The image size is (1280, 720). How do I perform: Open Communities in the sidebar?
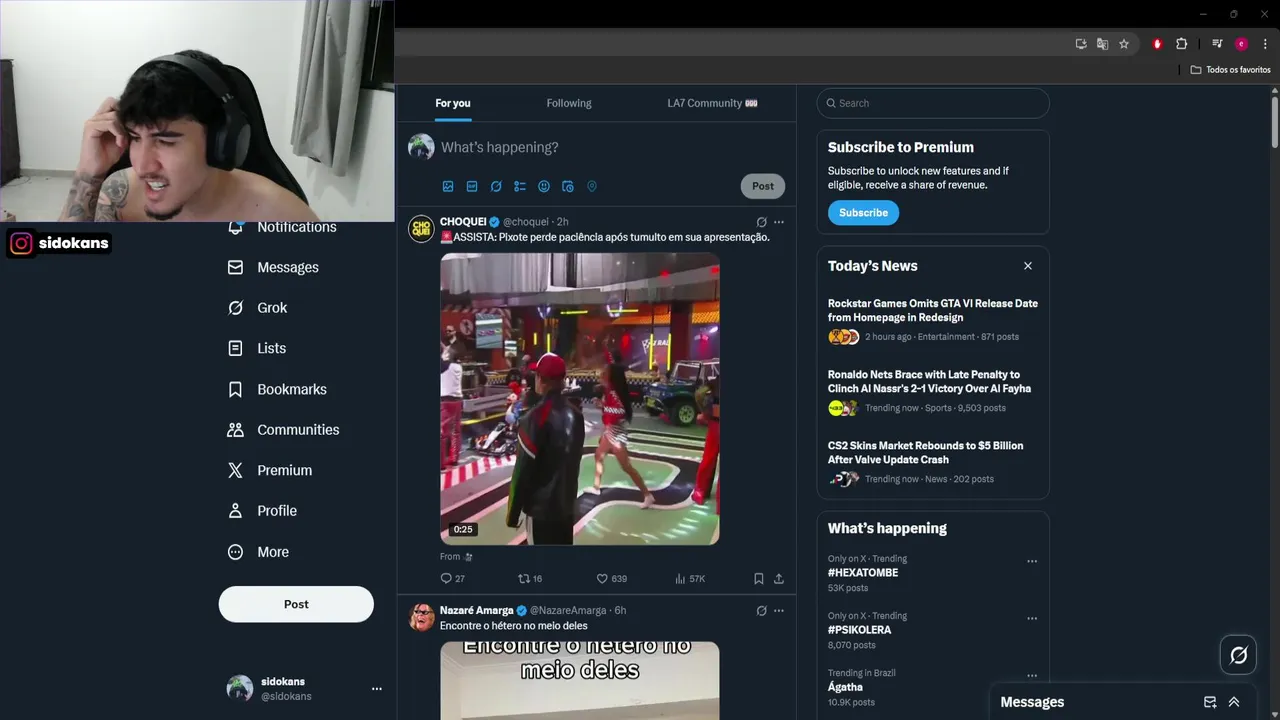click(283, 430)
